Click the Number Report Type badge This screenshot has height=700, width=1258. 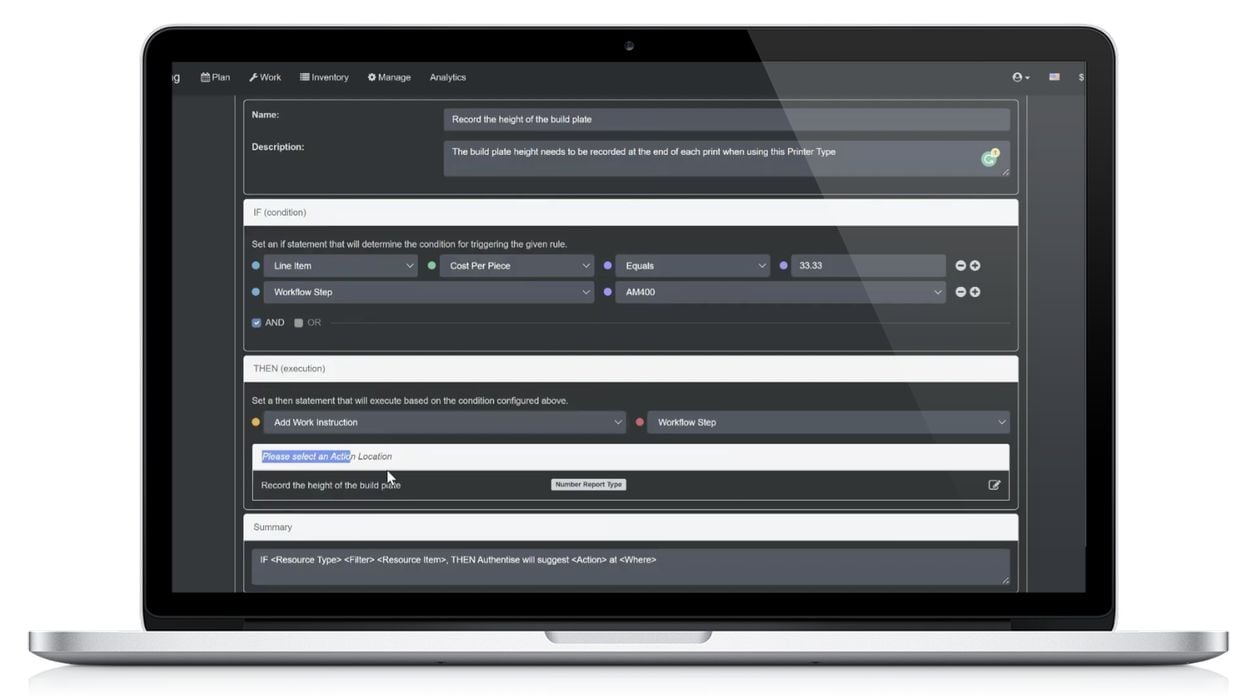pos(588,485)
